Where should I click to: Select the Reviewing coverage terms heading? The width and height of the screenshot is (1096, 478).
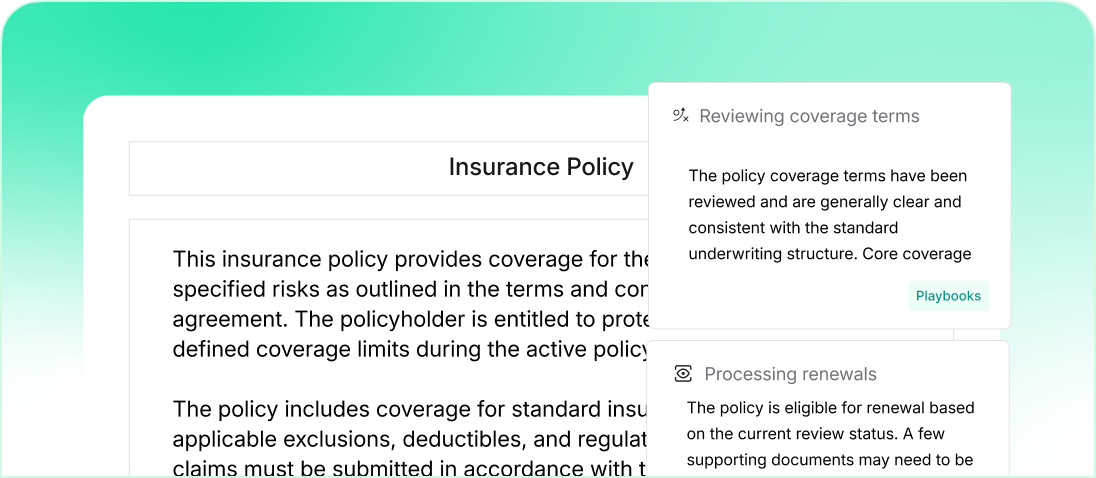coord(809,116)
